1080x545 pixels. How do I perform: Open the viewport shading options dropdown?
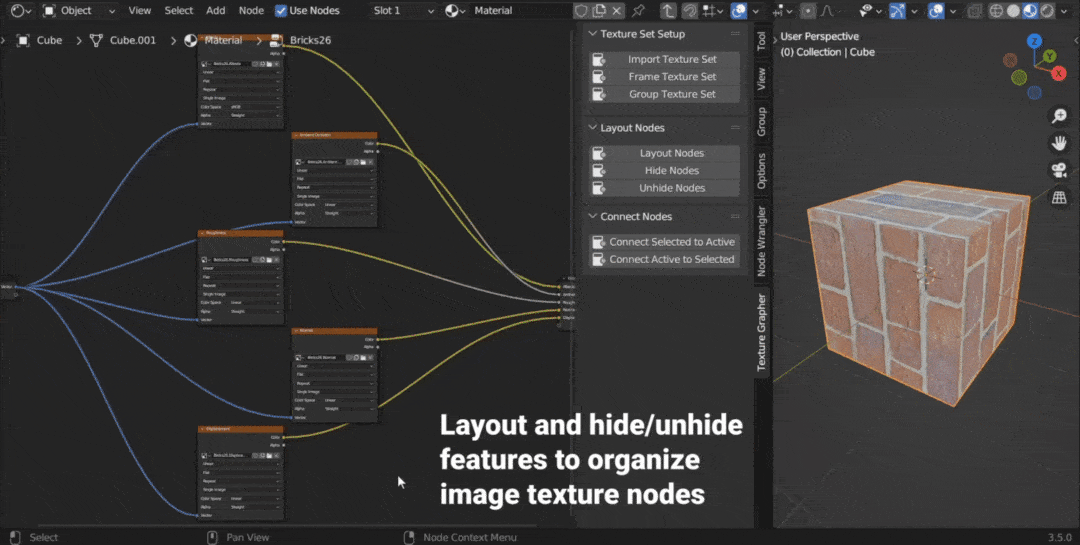click(1065, 10)
